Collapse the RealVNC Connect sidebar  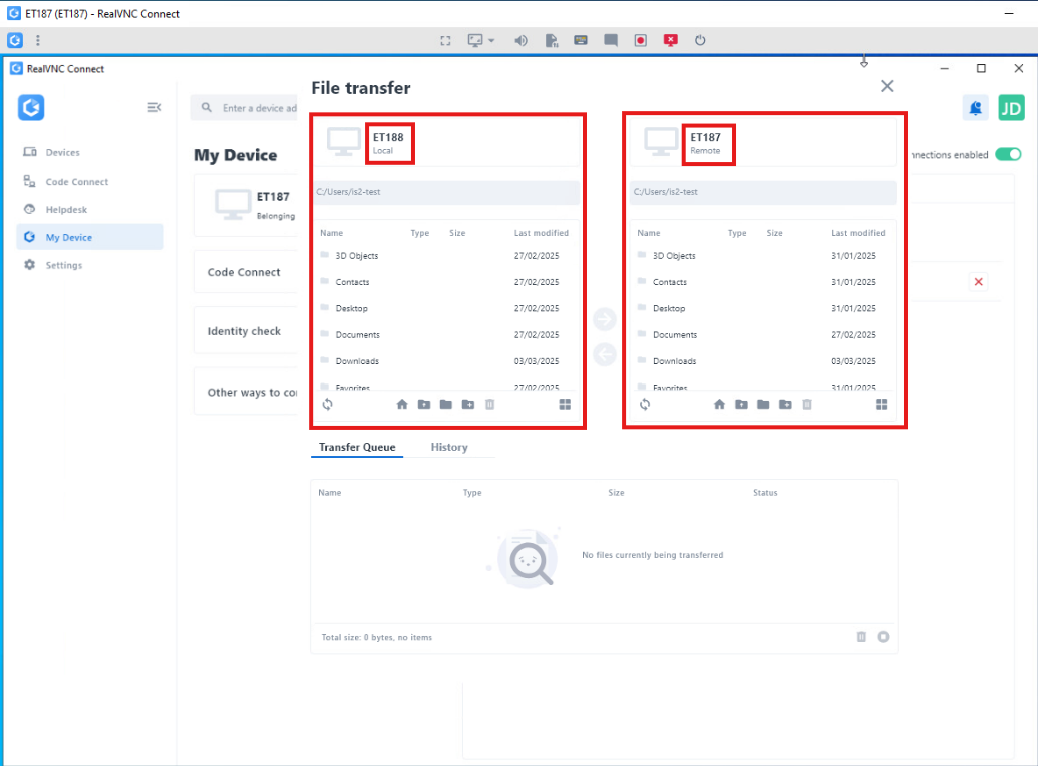(154, 107)
